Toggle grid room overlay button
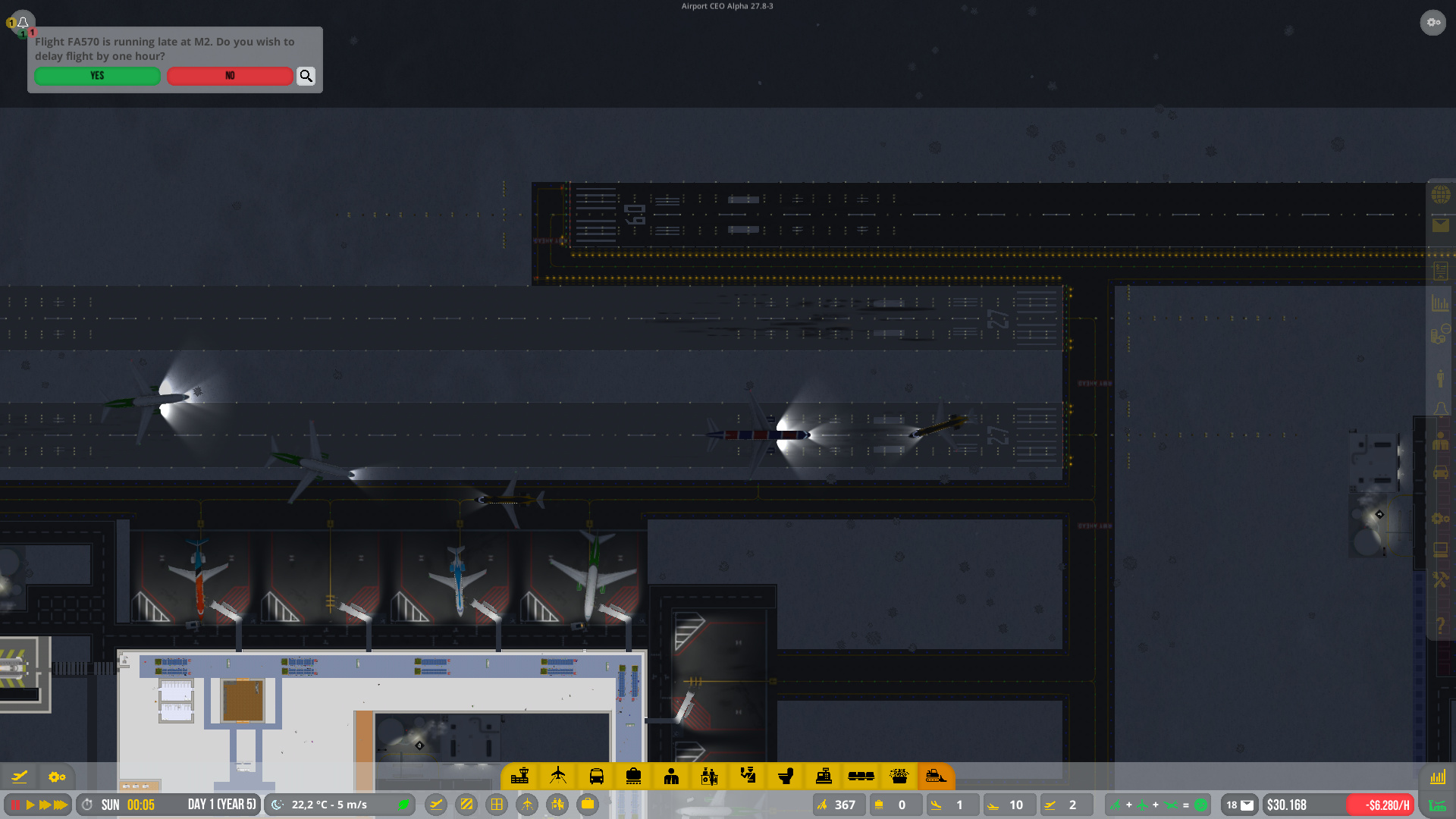This screenshot has width=1456, height=819. pos(497,805)
